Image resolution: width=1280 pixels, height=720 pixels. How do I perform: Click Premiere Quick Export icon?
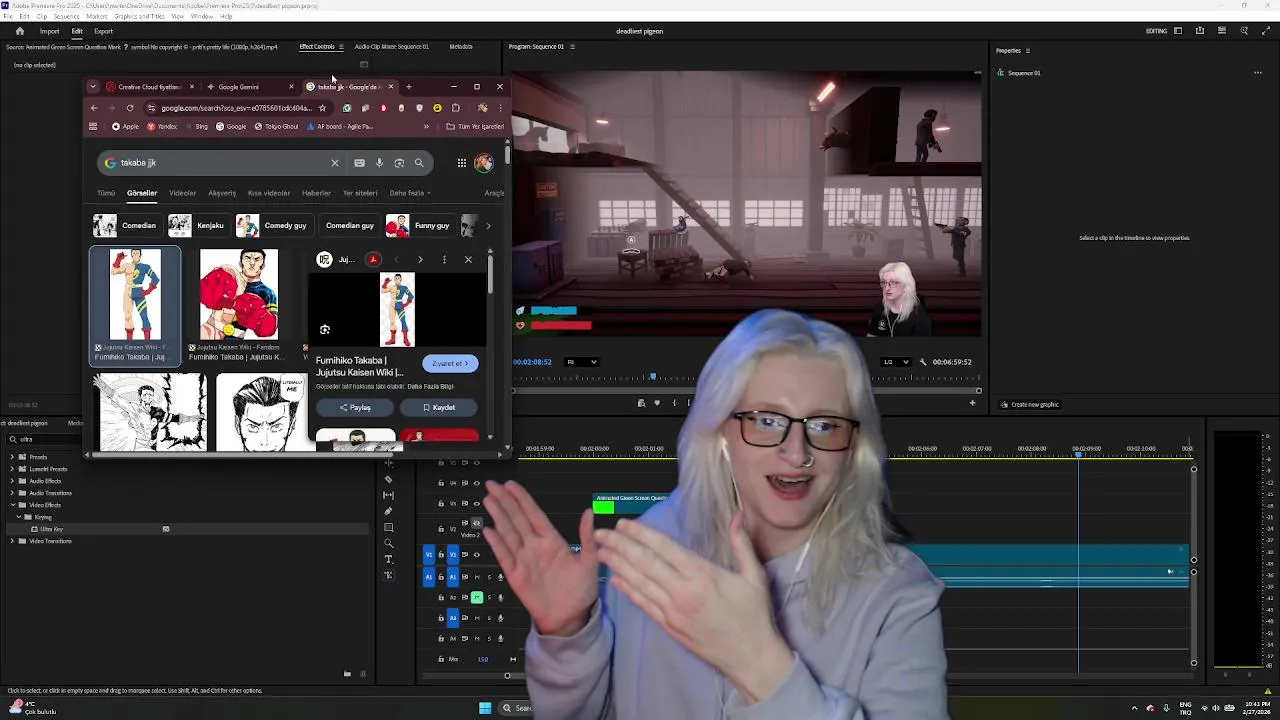[x=1200, y=31]
